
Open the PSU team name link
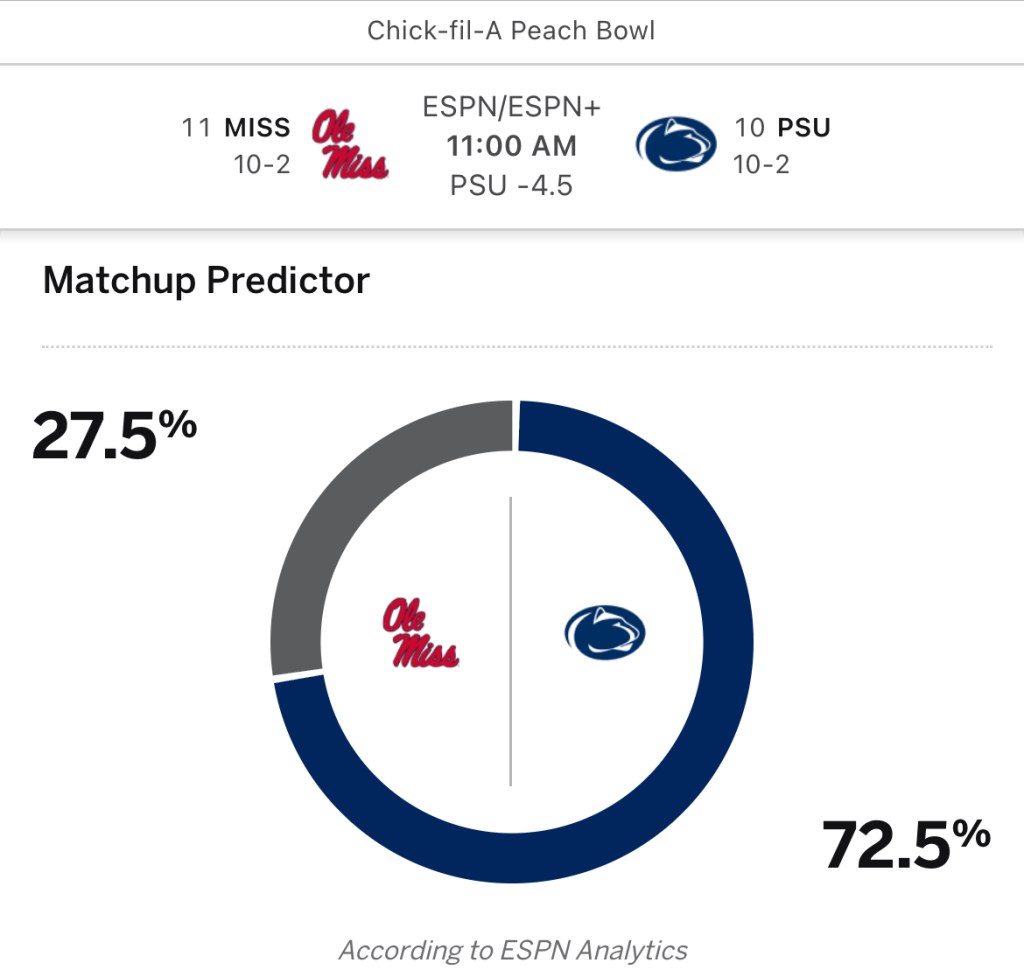click(x=804, y=128)
